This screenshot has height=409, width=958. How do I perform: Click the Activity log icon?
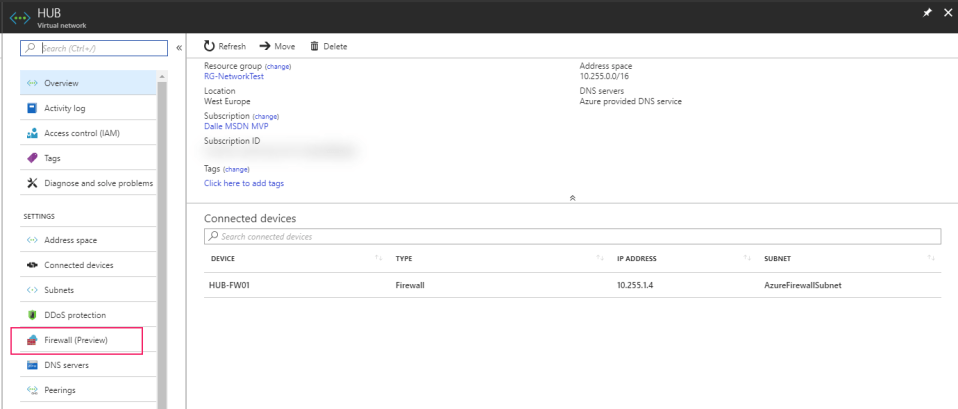tap(32, 108)
